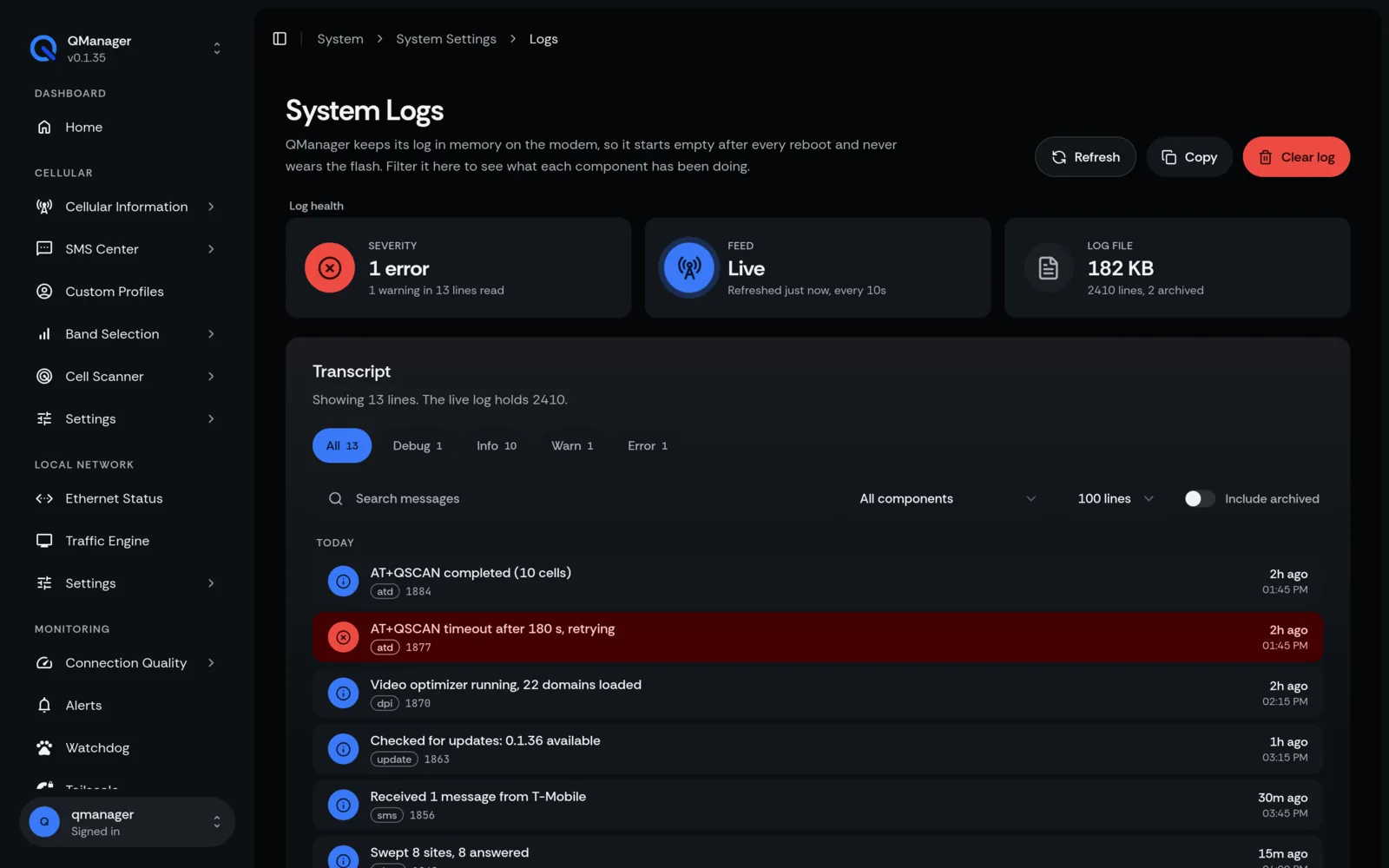The height and width of the screenshot is (868, 1389).
Task: Show only Warn entries tab
Action: [x=572, y=446]
